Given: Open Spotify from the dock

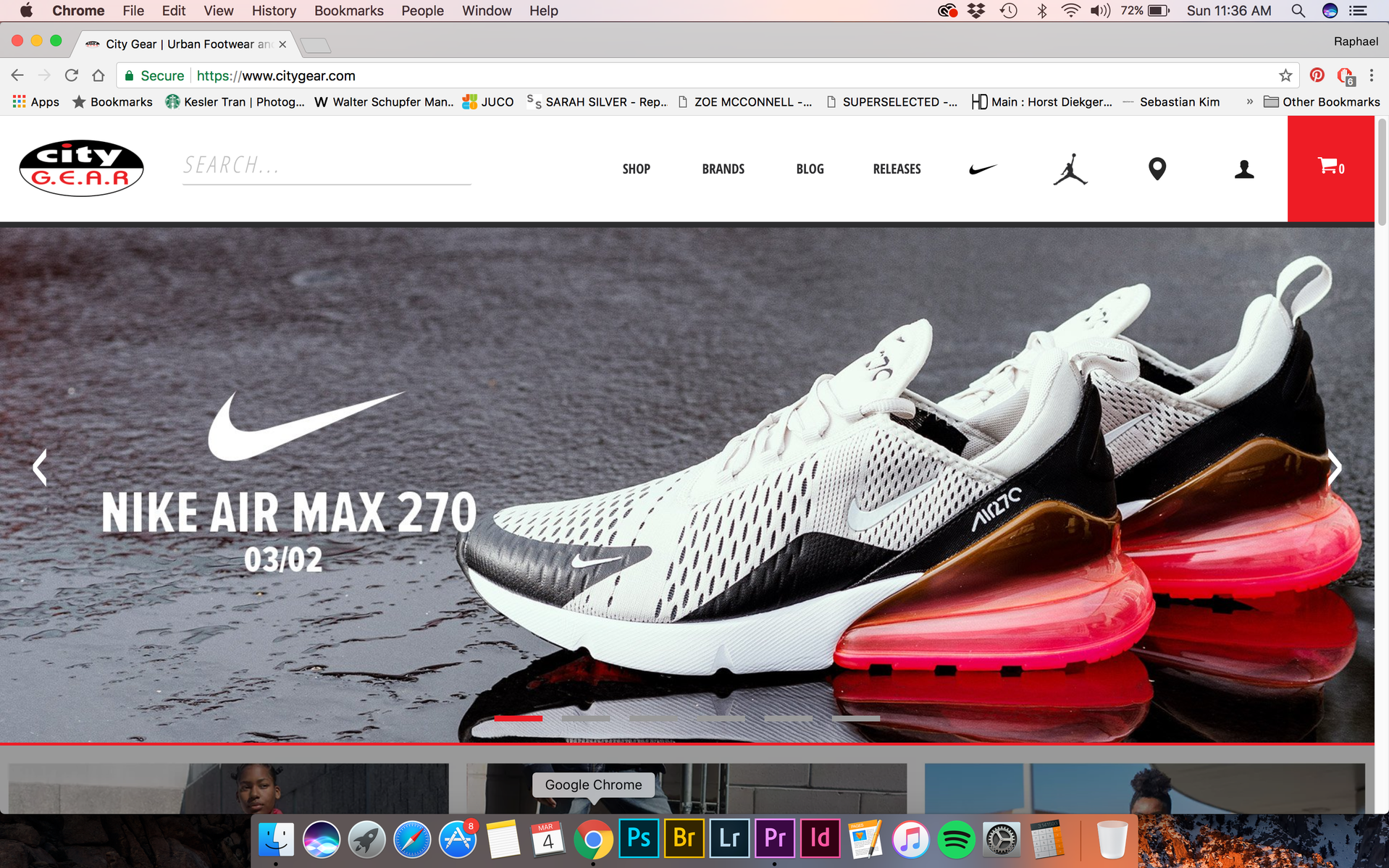Looking at the screenshot, I should tap(956, 839).
